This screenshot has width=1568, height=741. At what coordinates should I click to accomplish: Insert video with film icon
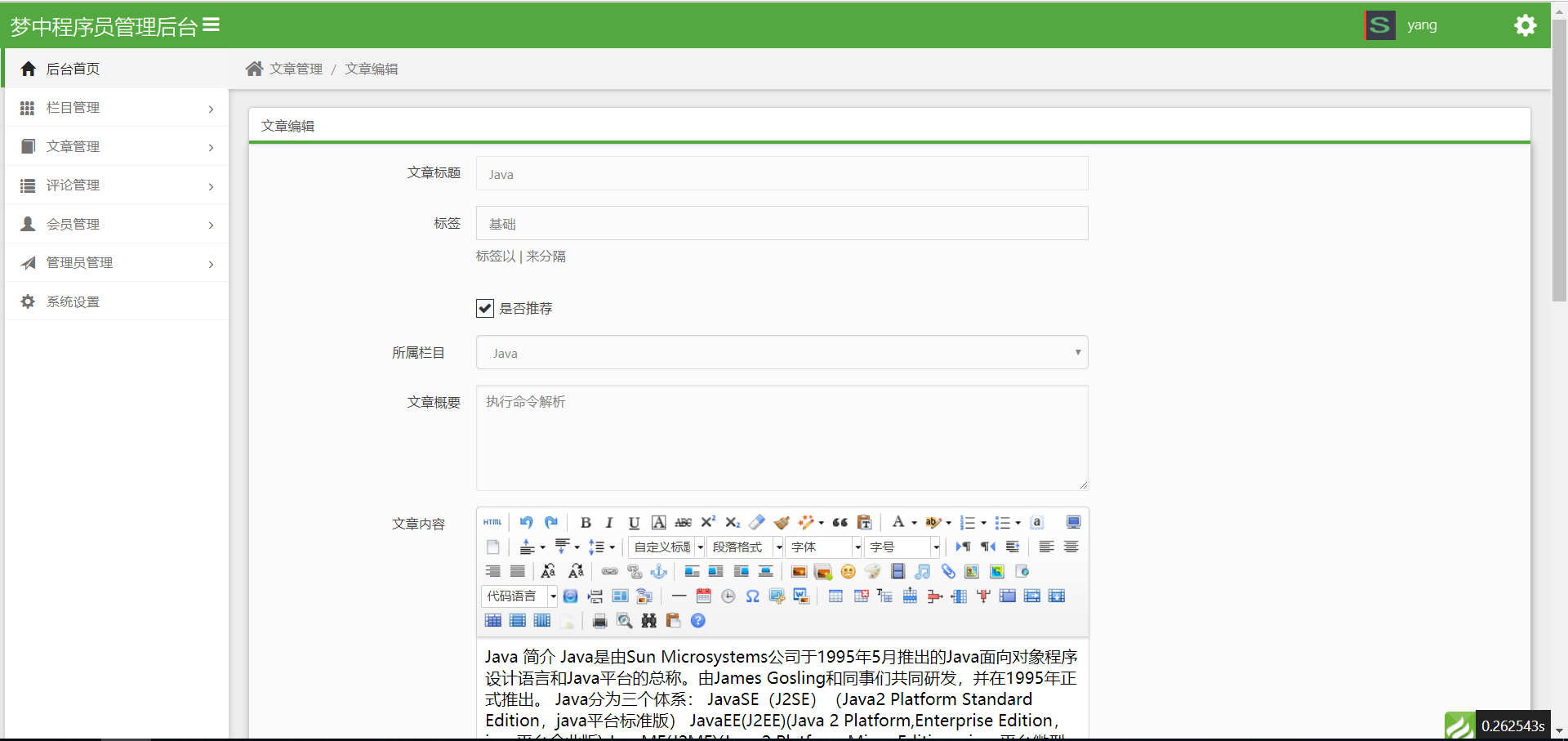[898, 571]
